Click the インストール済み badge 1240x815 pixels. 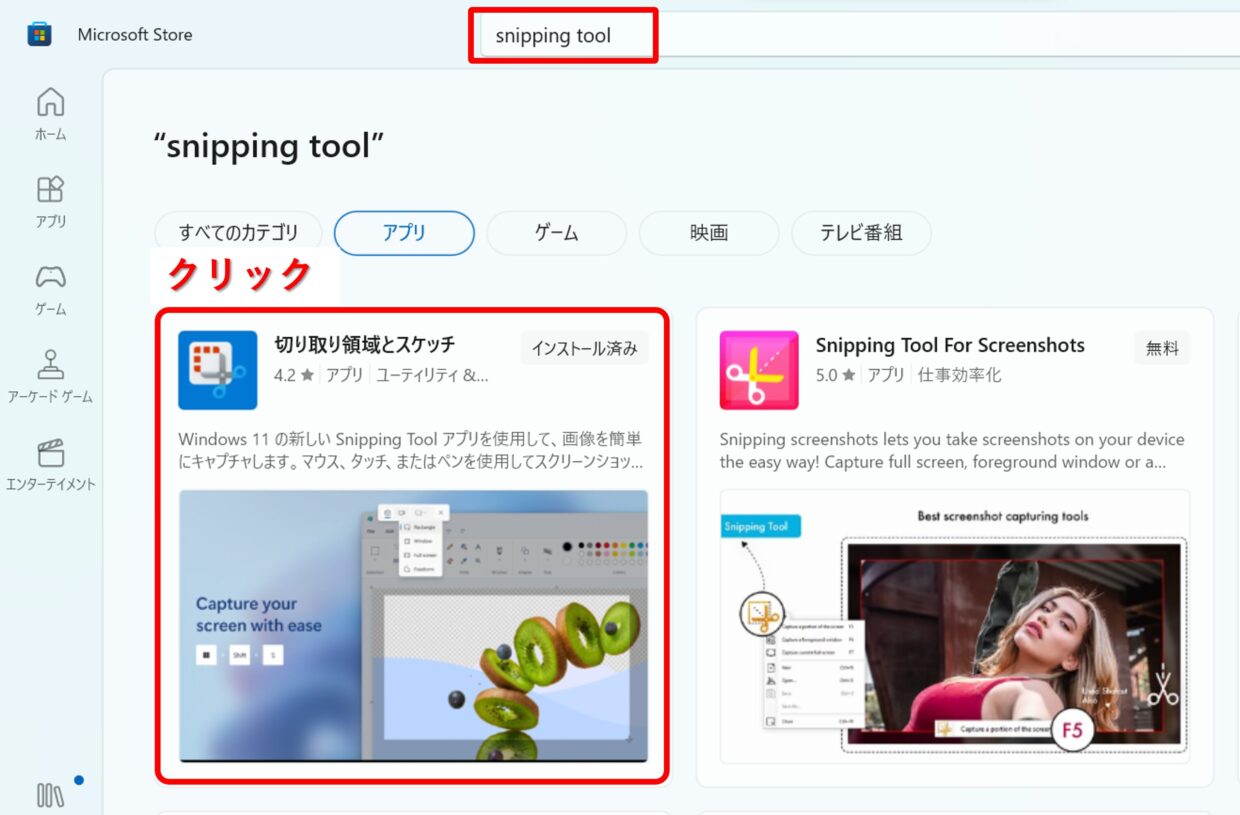584,348
